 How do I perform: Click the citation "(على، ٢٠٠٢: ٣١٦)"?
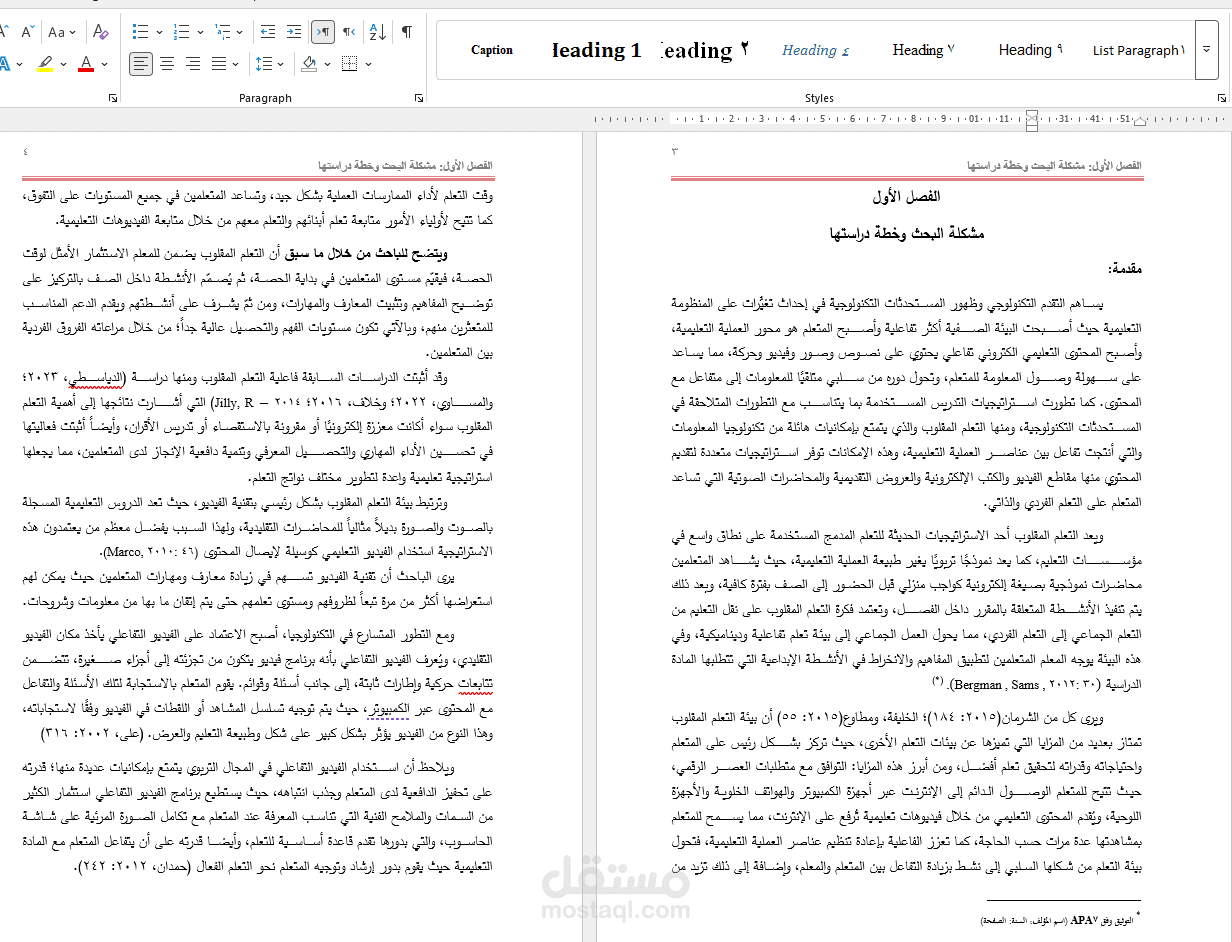point(91,733)
